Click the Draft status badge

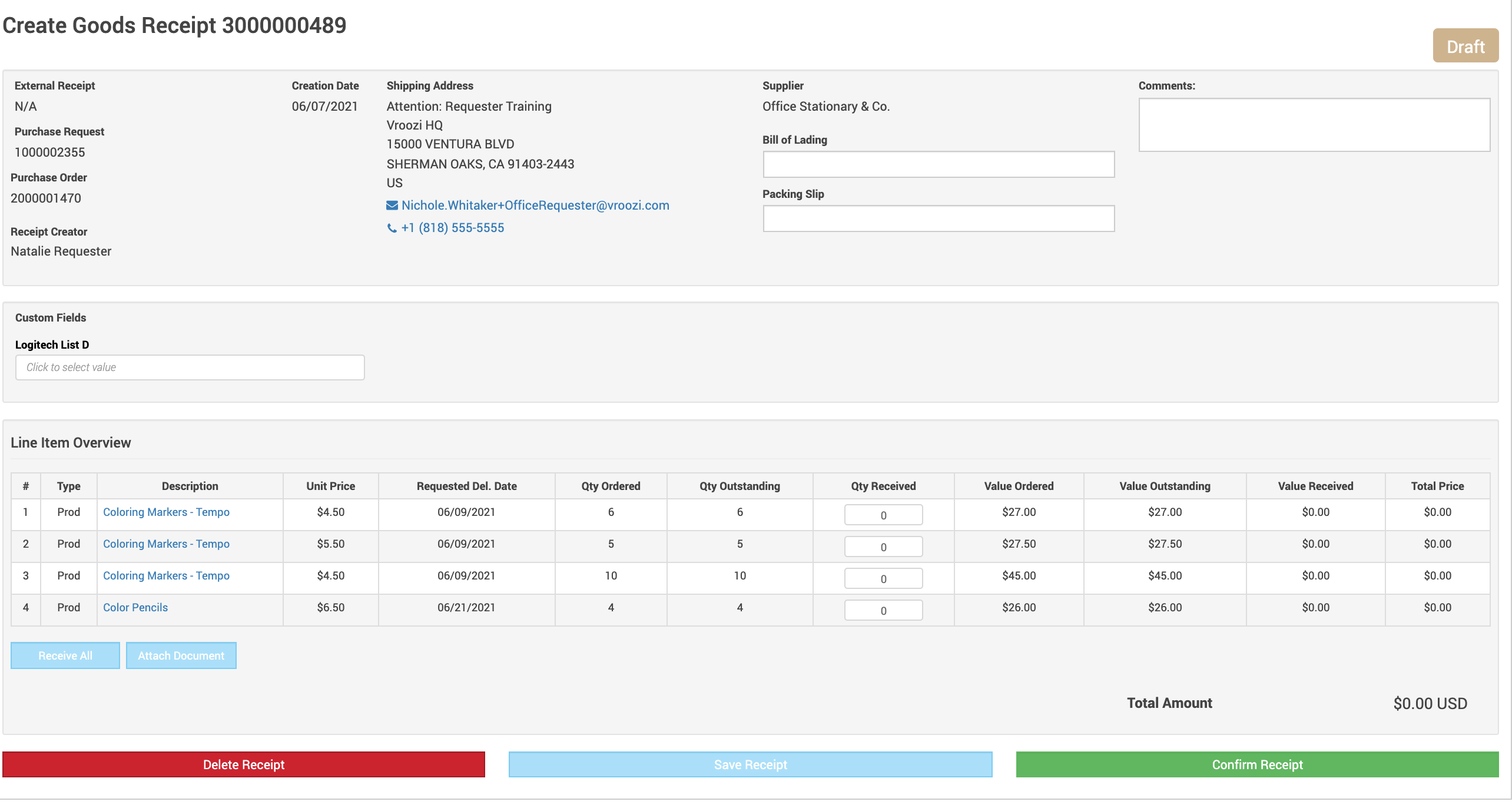point(1465,47)
